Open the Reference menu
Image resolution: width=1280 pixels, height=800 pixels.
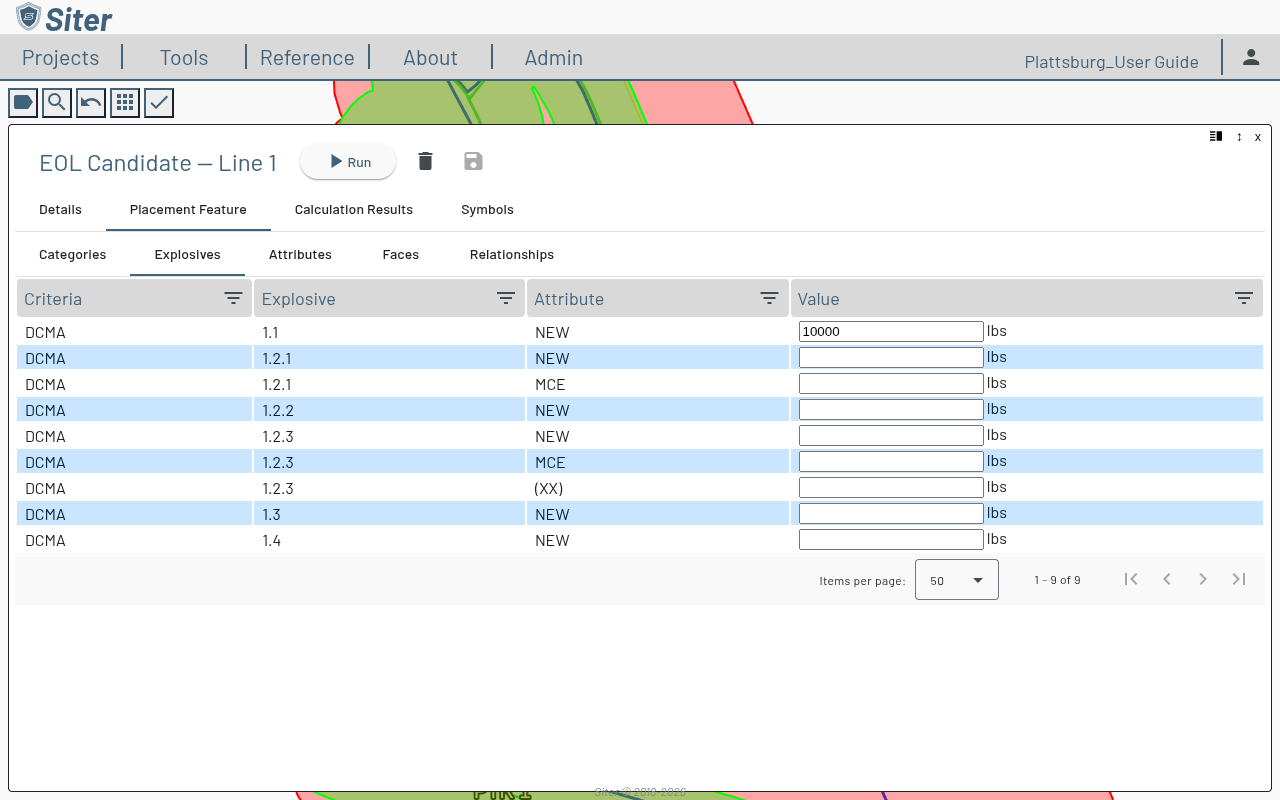coord(307,58)
